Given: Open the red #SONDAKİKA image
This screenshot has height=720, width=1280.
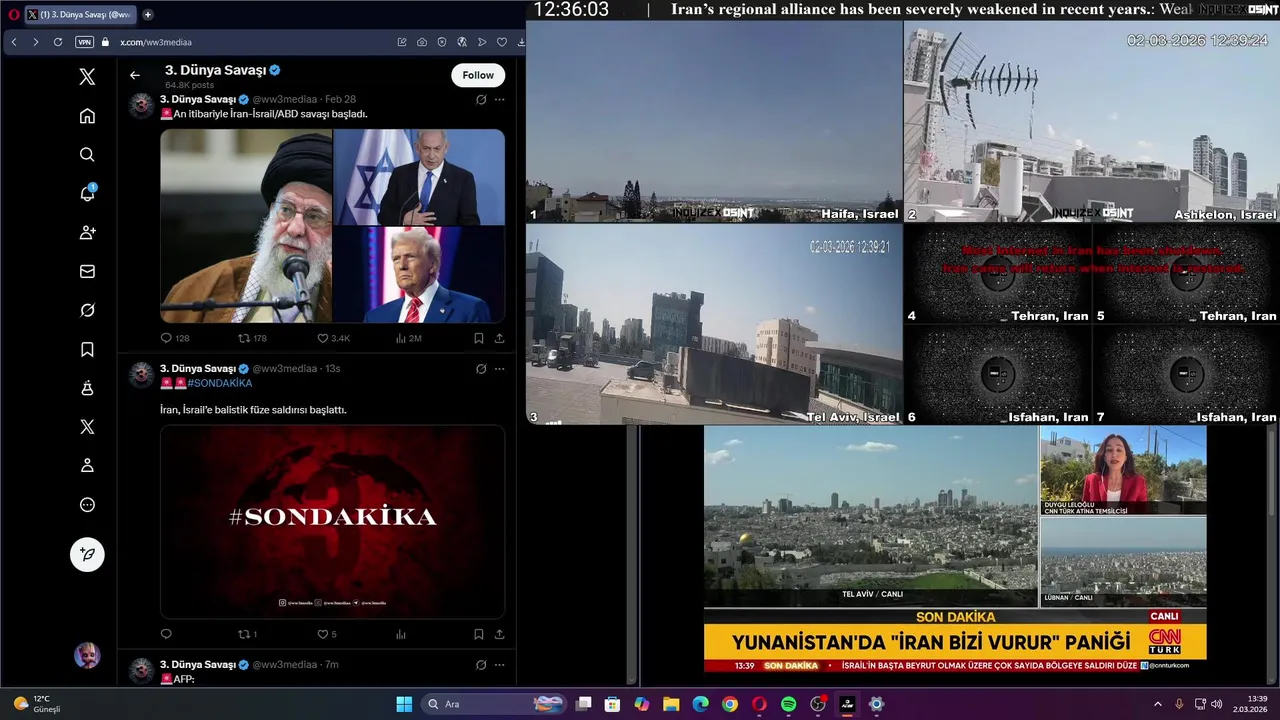Looking at the screenshot, I should coord(332,522).
